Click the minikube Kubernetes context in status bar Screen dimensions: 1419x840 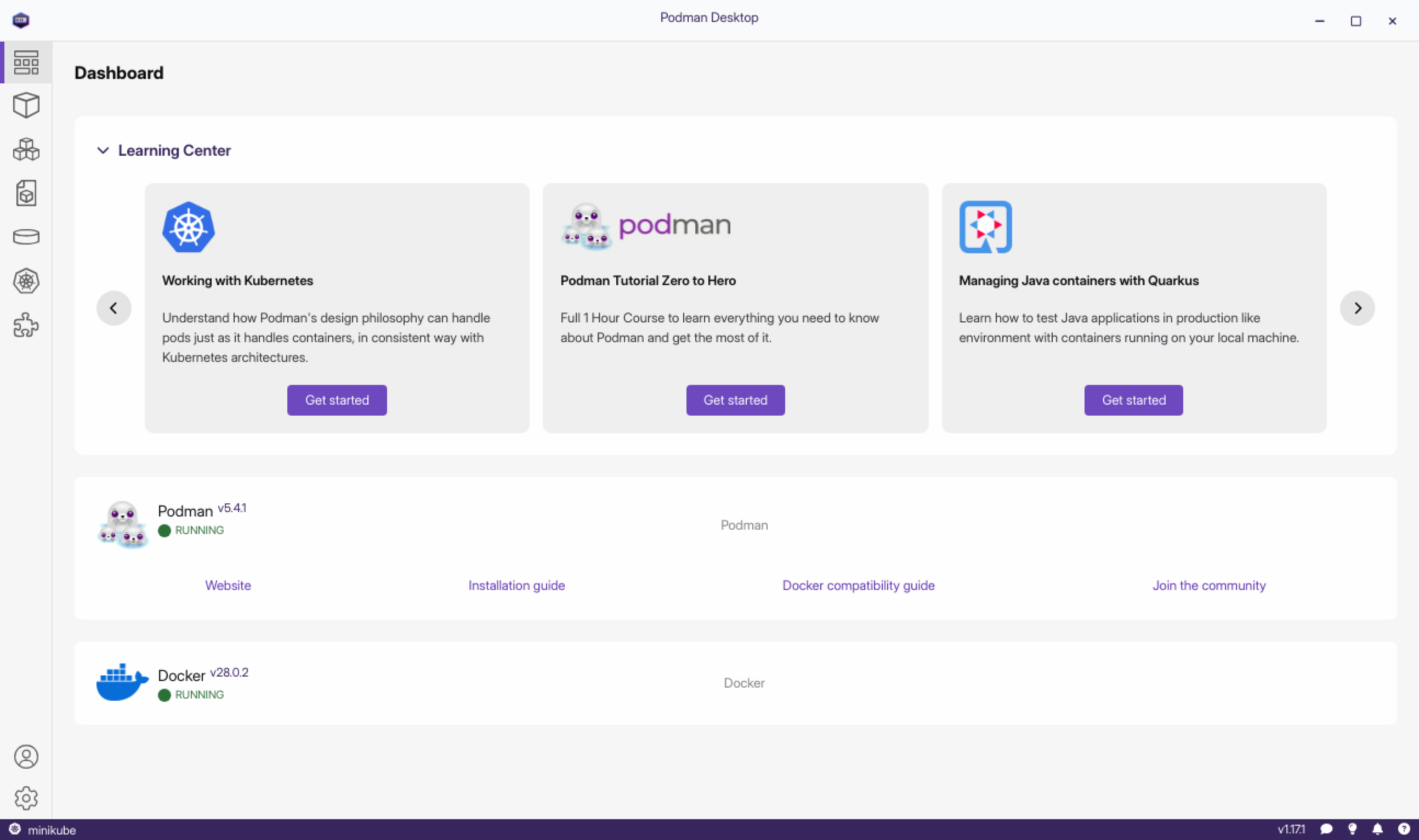point(42,830)
